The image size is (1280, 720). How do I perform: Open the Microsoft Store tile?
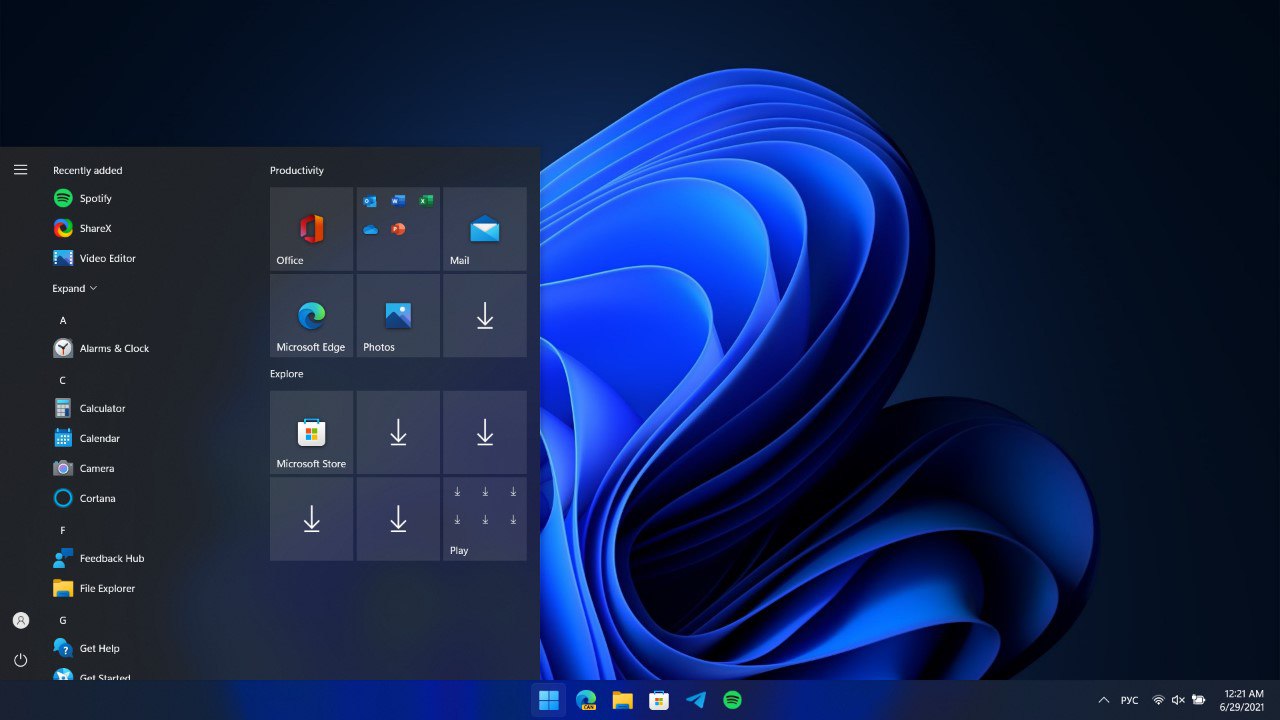point(311,432)
